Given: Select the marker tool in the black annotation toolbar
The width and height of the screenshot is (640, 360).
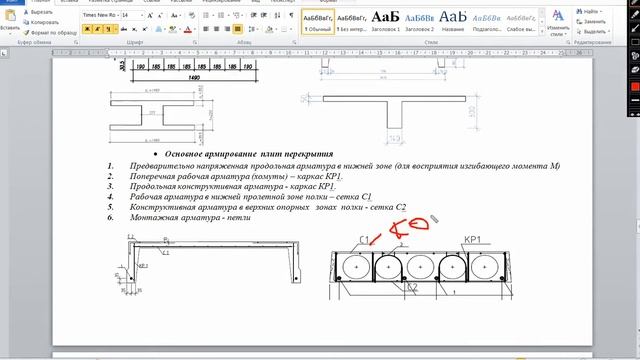Looking at the screenshot, I should click(635, 15).
